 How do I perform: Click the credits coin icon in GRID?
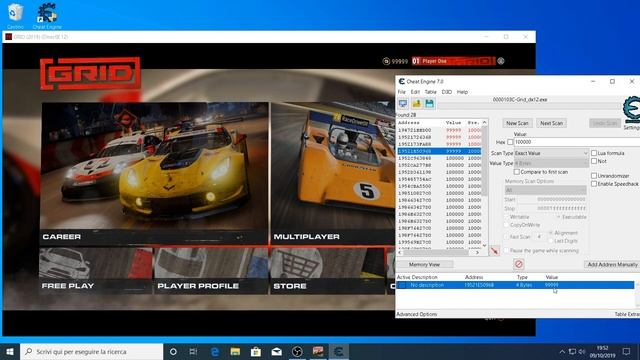[386, 61]
